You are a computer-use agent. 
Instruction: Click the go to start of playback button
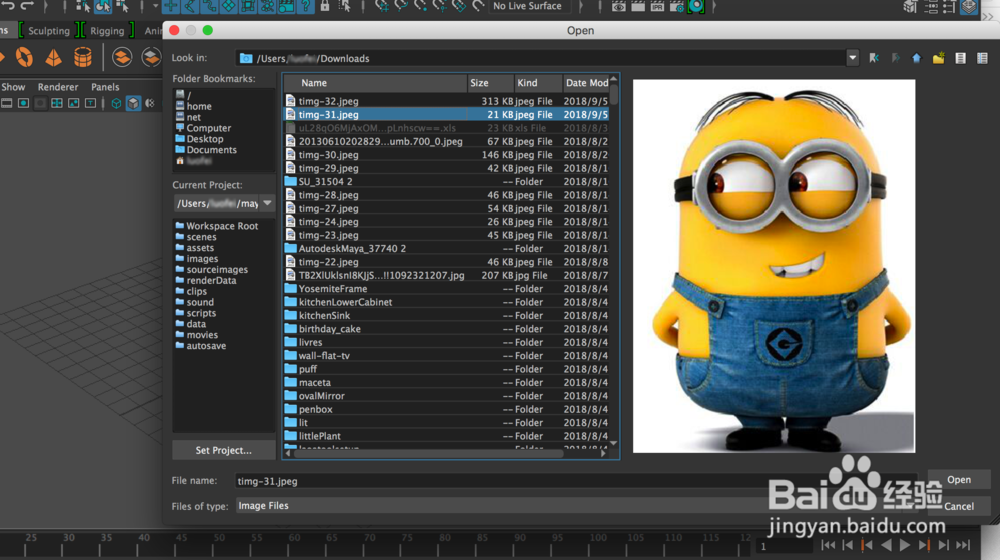[x=828, y=545]
